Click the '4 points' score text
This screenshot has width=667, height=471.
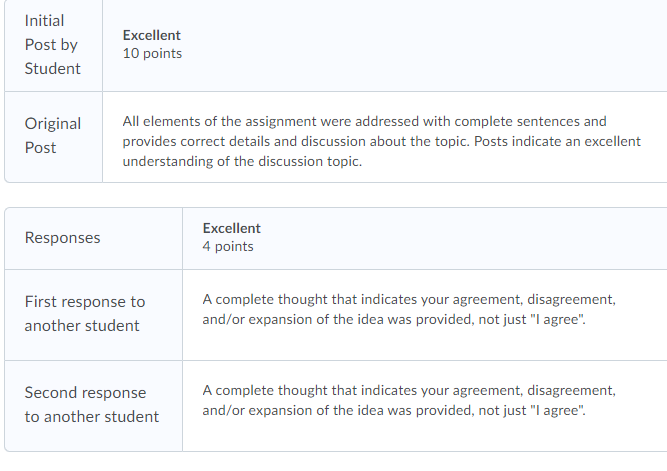(x=228, y=247)
